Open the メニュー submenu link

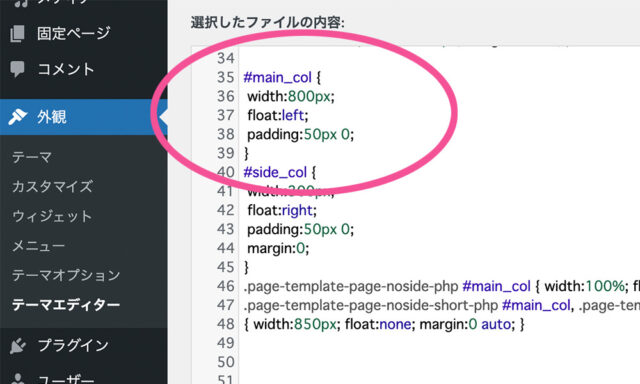click(x=38, y=246)
